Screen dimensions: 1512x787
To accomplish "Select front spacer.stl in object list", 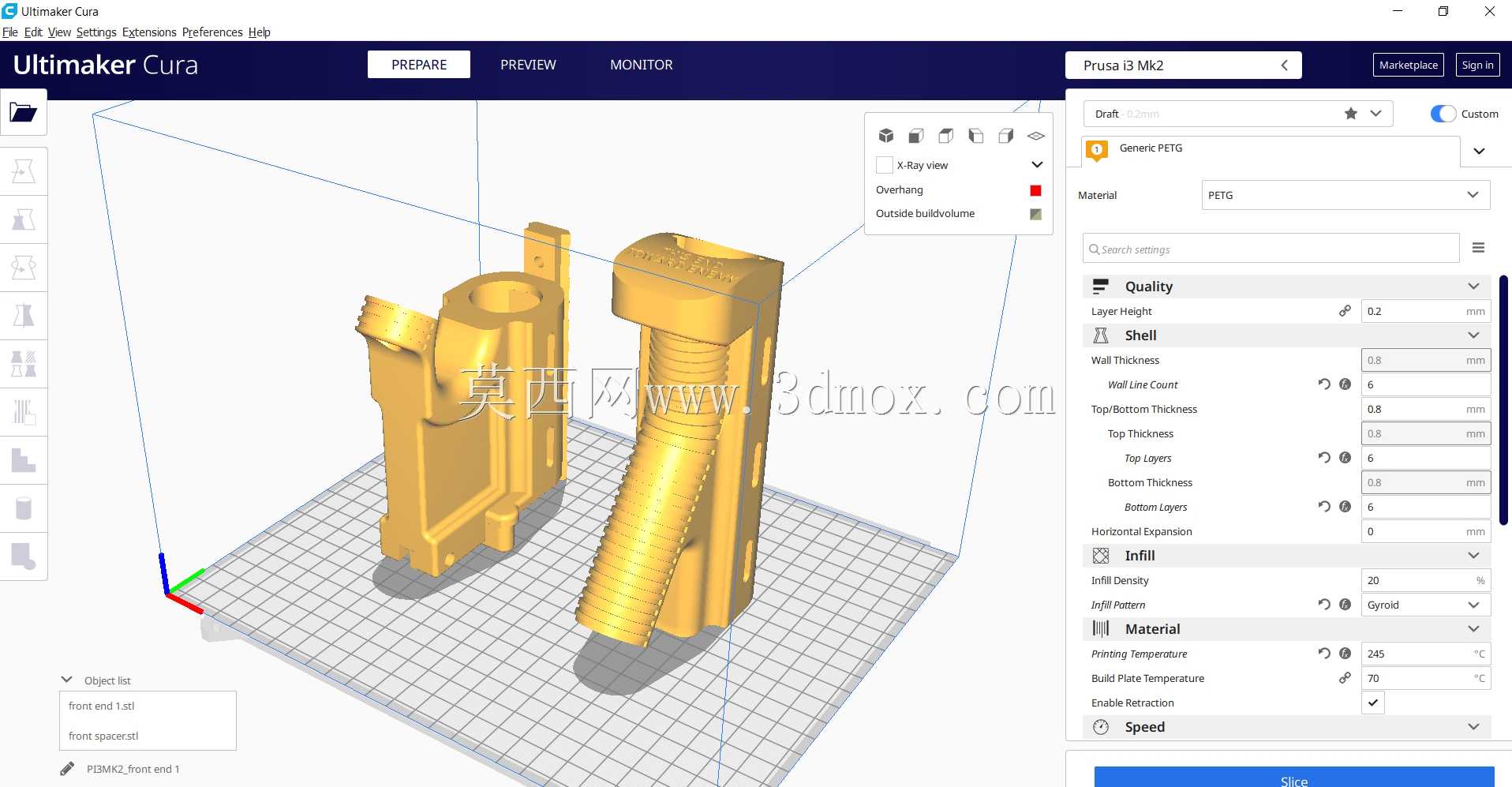I will (103, 736).
